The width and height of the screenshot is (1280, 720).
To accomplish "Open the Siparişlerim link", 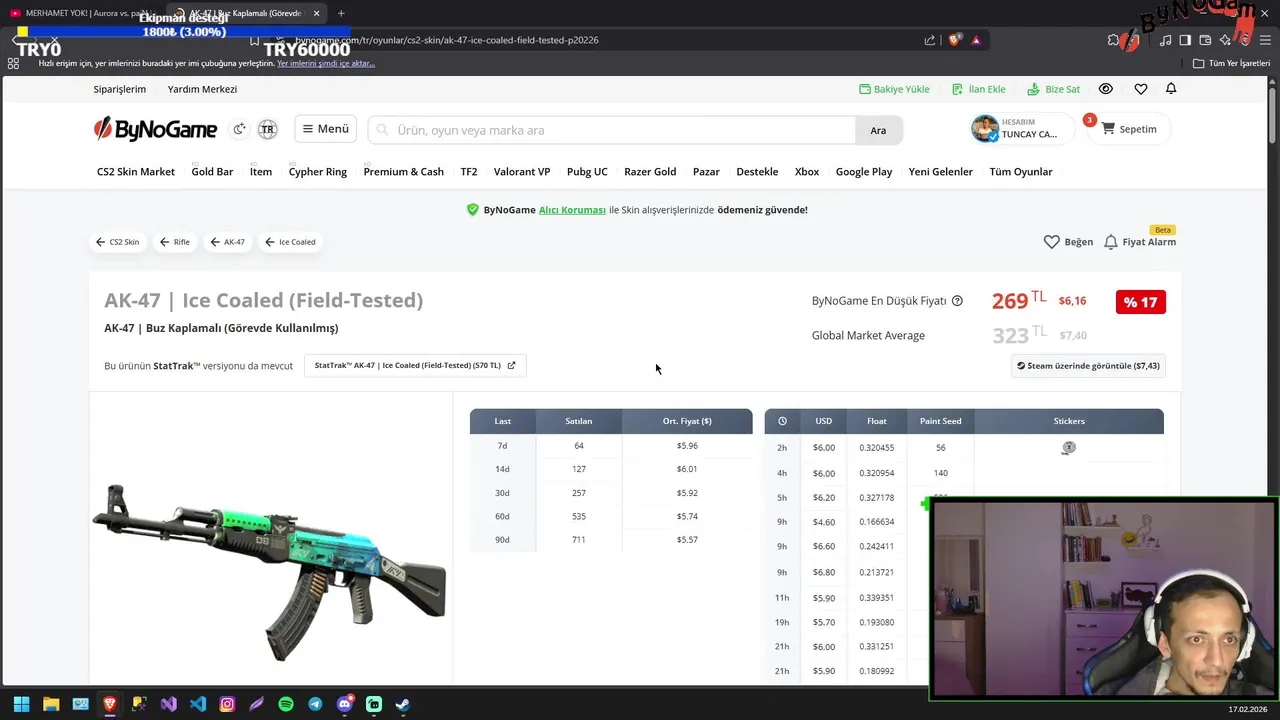I will tap(120, 89).
